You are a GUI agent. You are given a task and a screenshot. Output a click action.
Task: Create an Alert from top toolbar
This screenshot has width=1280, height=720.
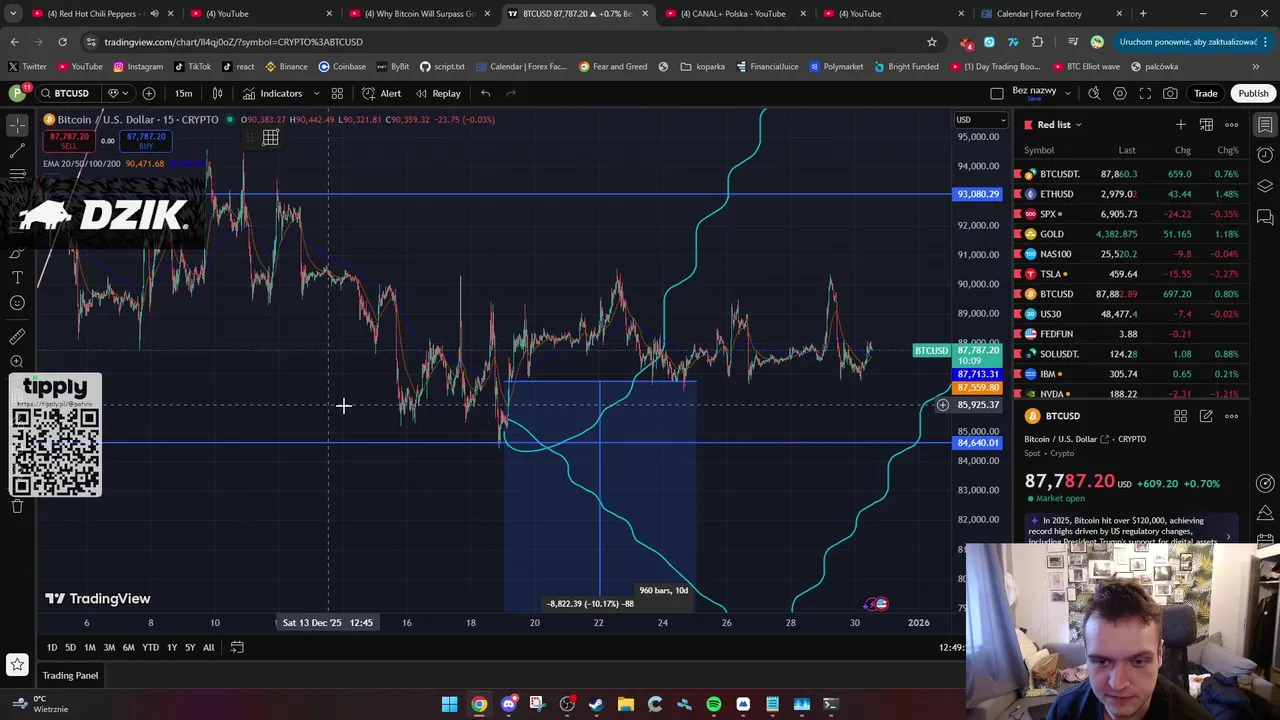381,93
